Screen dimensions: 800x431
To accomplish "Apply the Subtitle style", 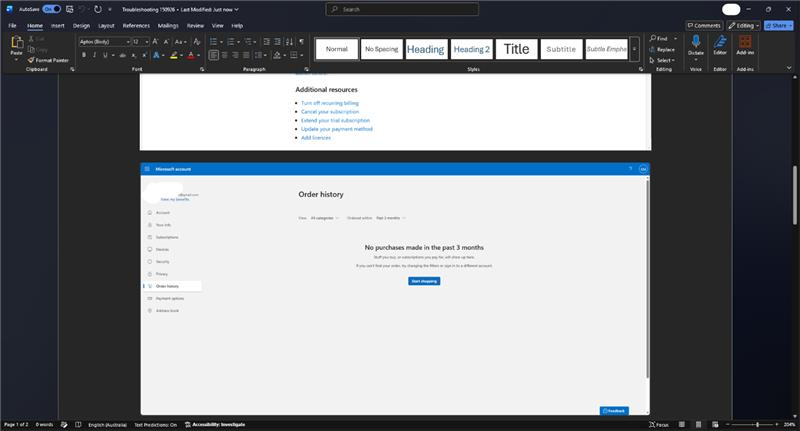I will point(561,49).
